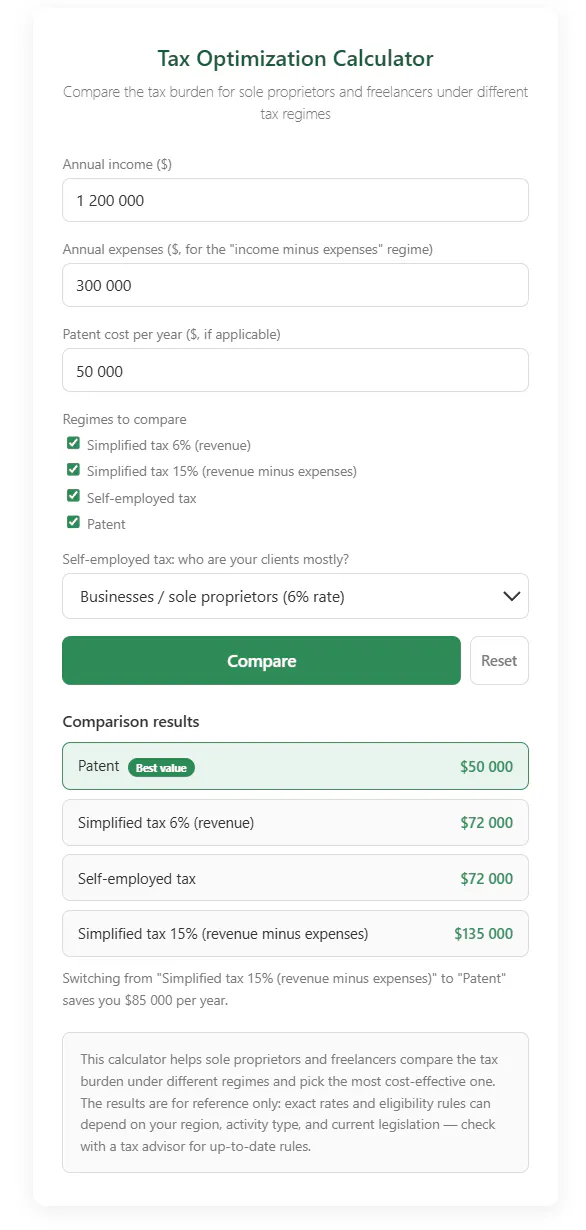Focus the Annual expenses field showing 300 000
The image size is (586, 1230).
[x=295, y=285]
